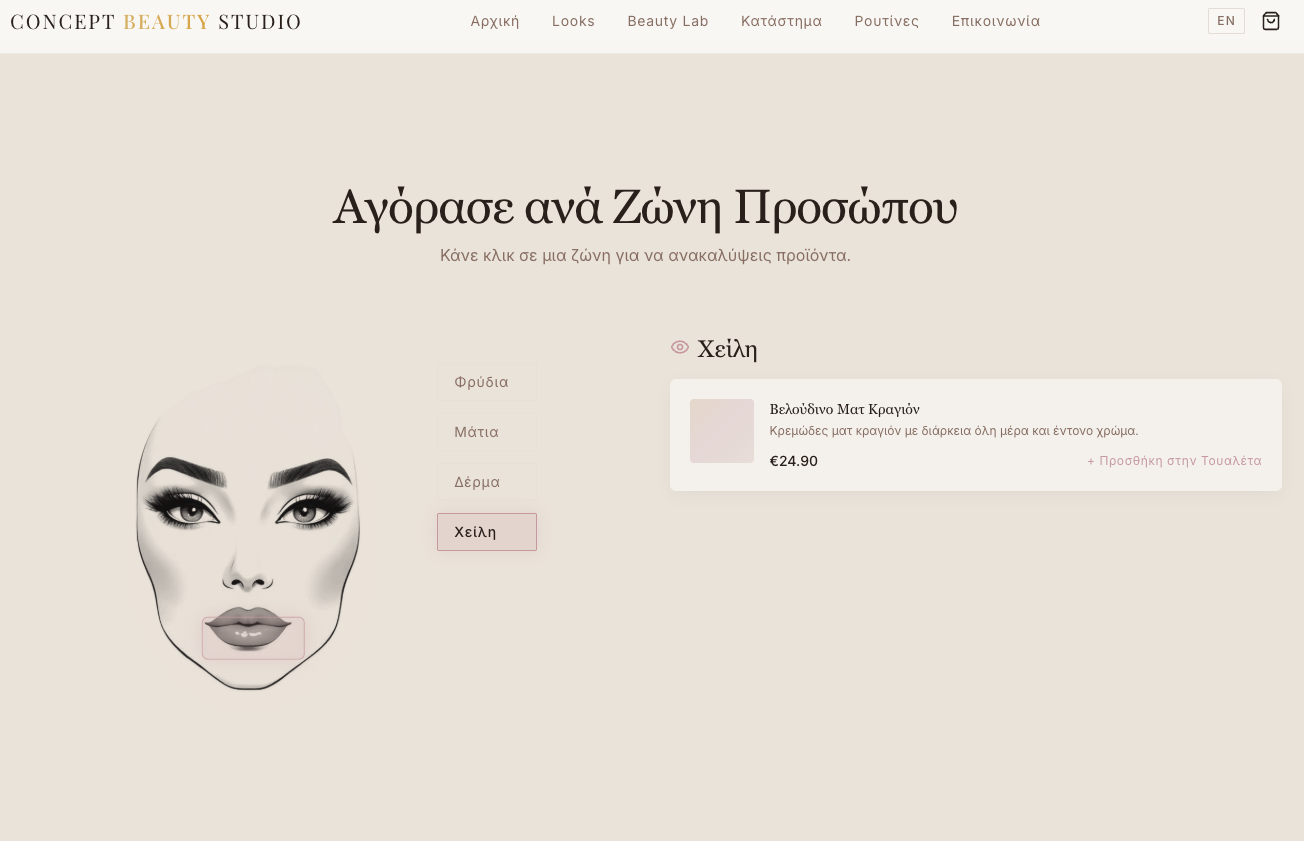This screenshot has height=841, width=1304.
Task: Click the heading Αγόρασε ανά Ζώνη Προσώπου
Action: [645, 207]
